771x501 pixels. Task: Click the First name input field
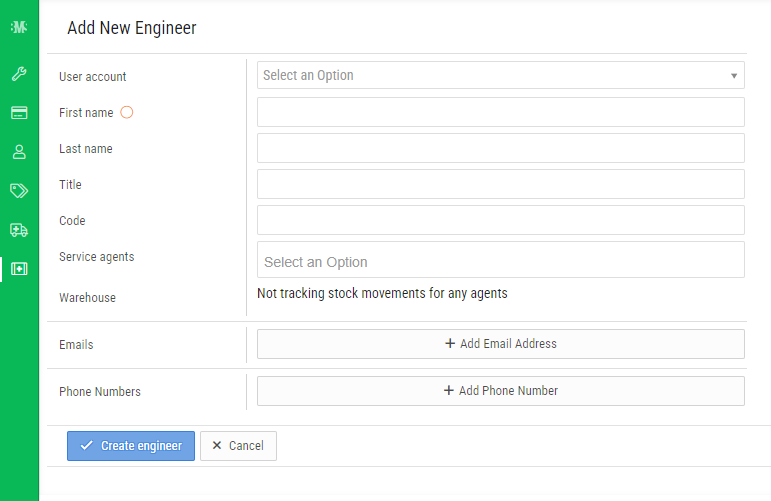(x=500, y=112)
